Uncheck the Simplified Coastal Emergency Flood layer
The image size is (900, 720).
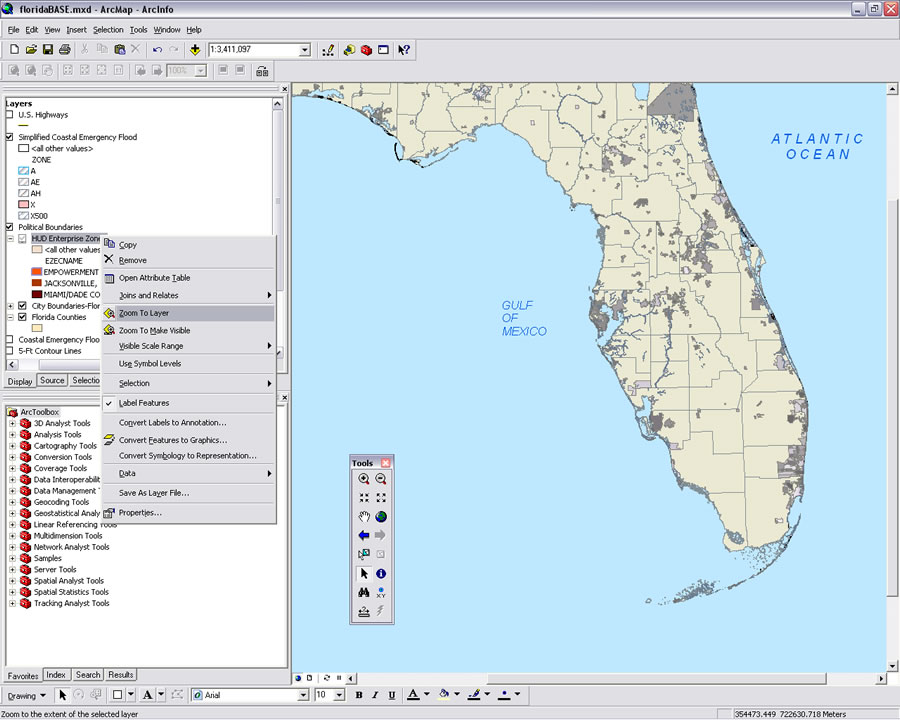(10, 137)
